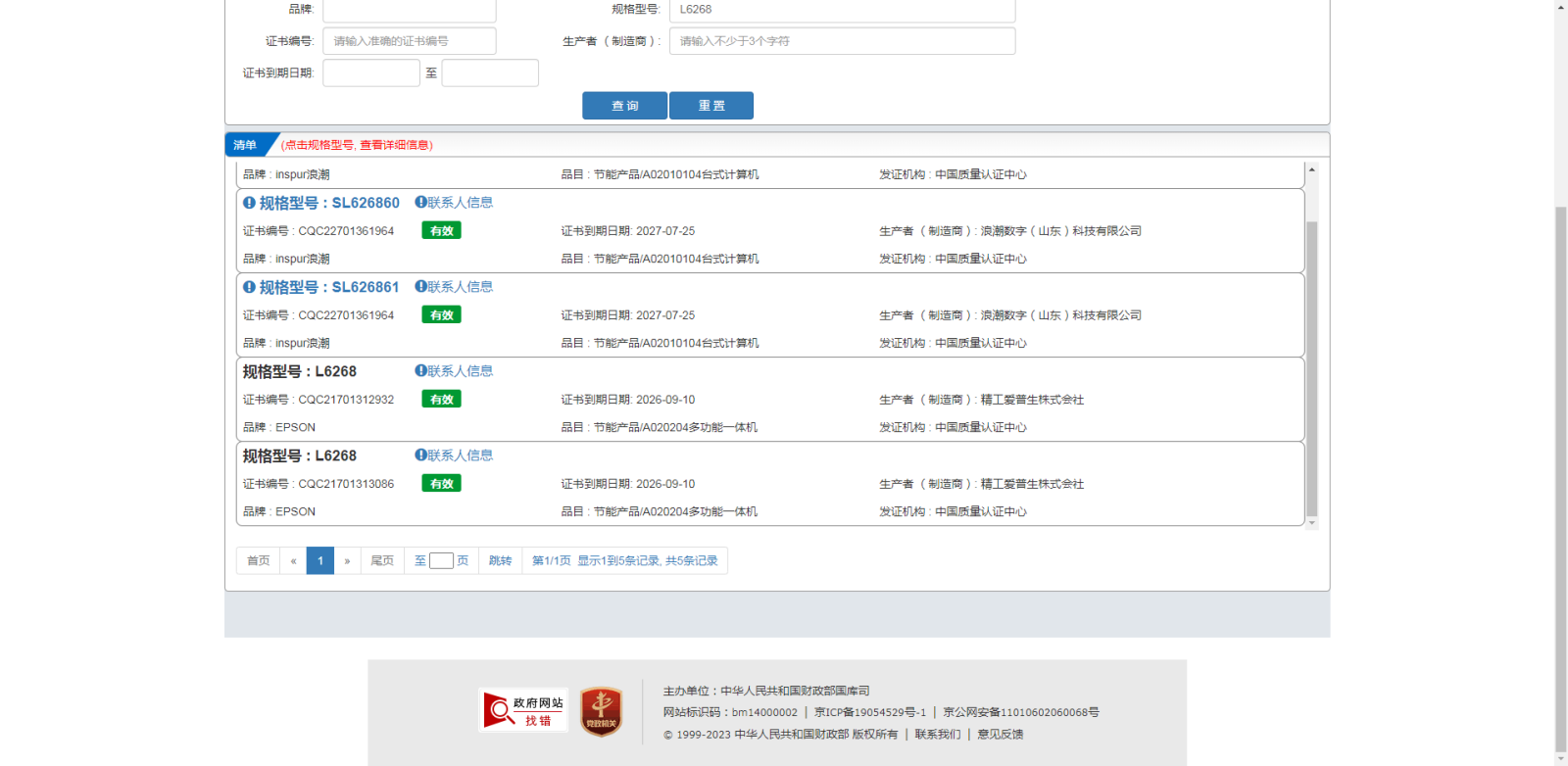Go to 尾页 last page
The height and width of the screenshot is (766, 1568).
(x=382, y=560)
